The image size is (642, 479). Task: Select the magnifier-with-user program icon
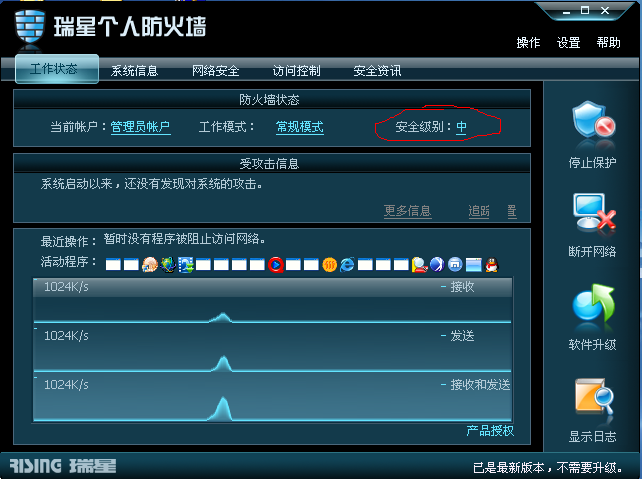point(419,265)
